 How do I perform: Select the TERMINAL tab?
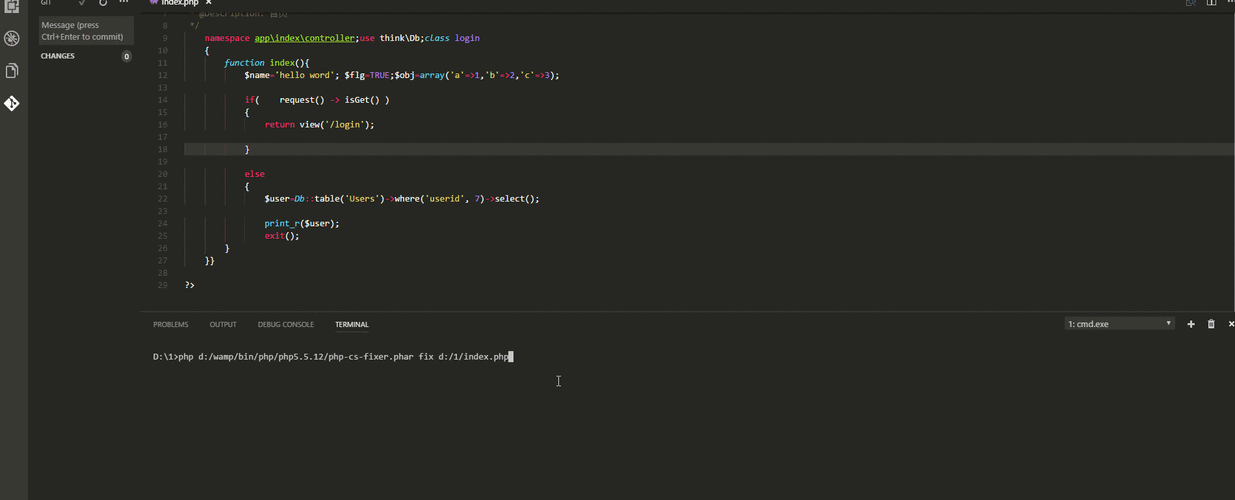point(351,324)
